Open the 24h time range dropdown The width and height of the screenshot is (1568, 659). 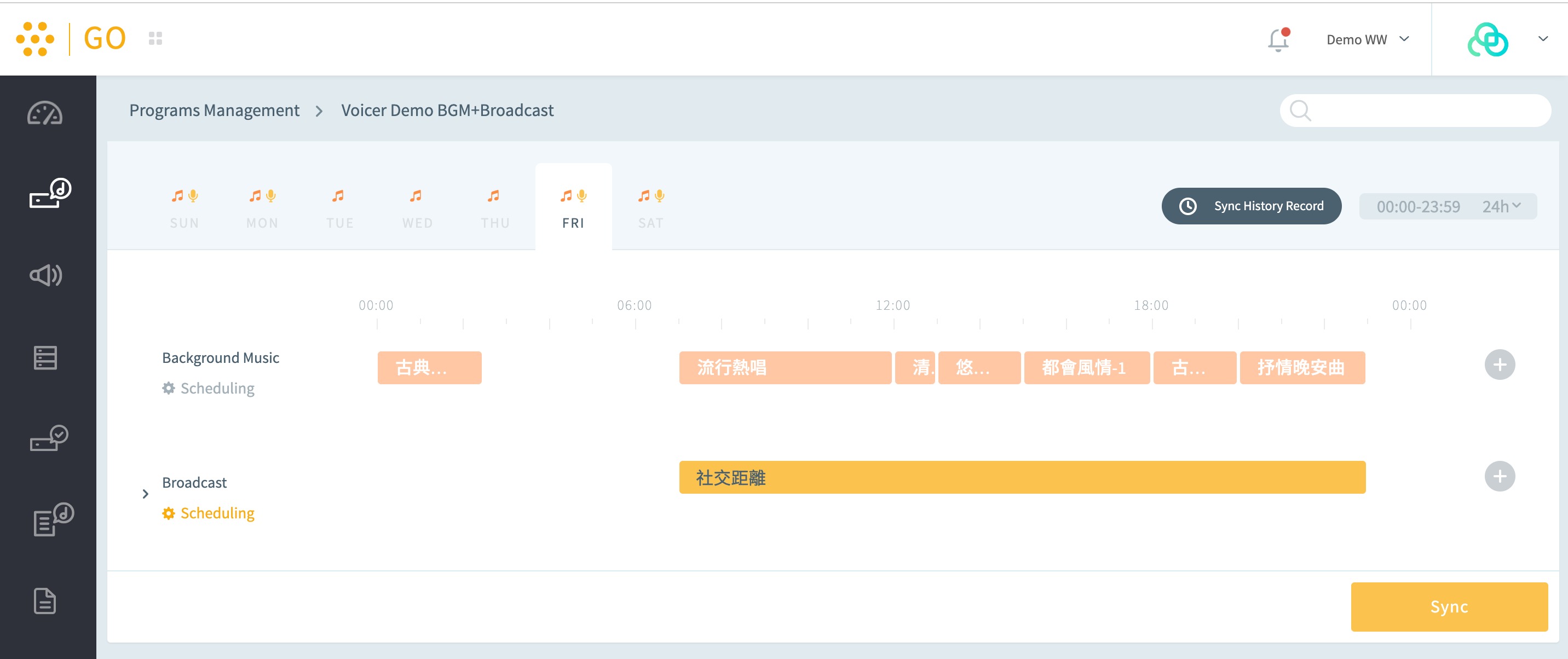[x=1501, y=206]
